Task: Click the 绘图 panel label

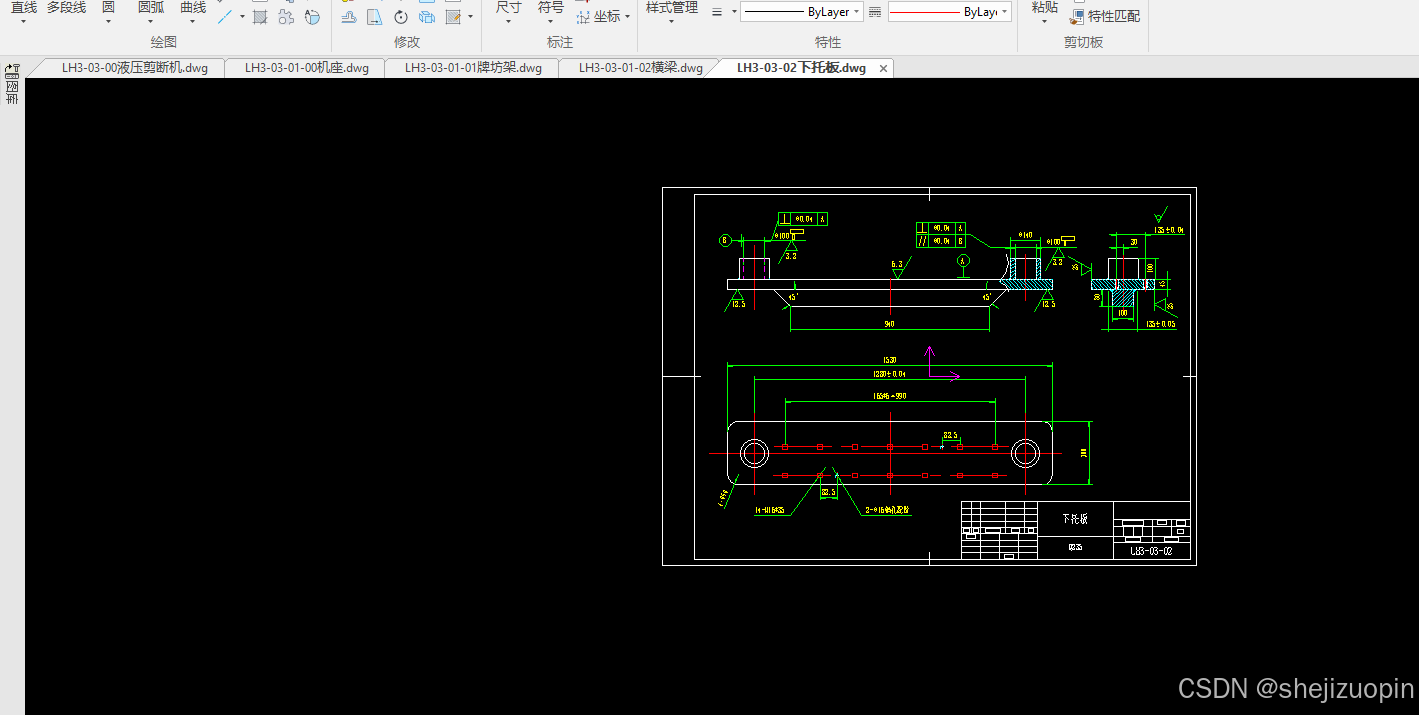Action: click(x=163, y=42)
